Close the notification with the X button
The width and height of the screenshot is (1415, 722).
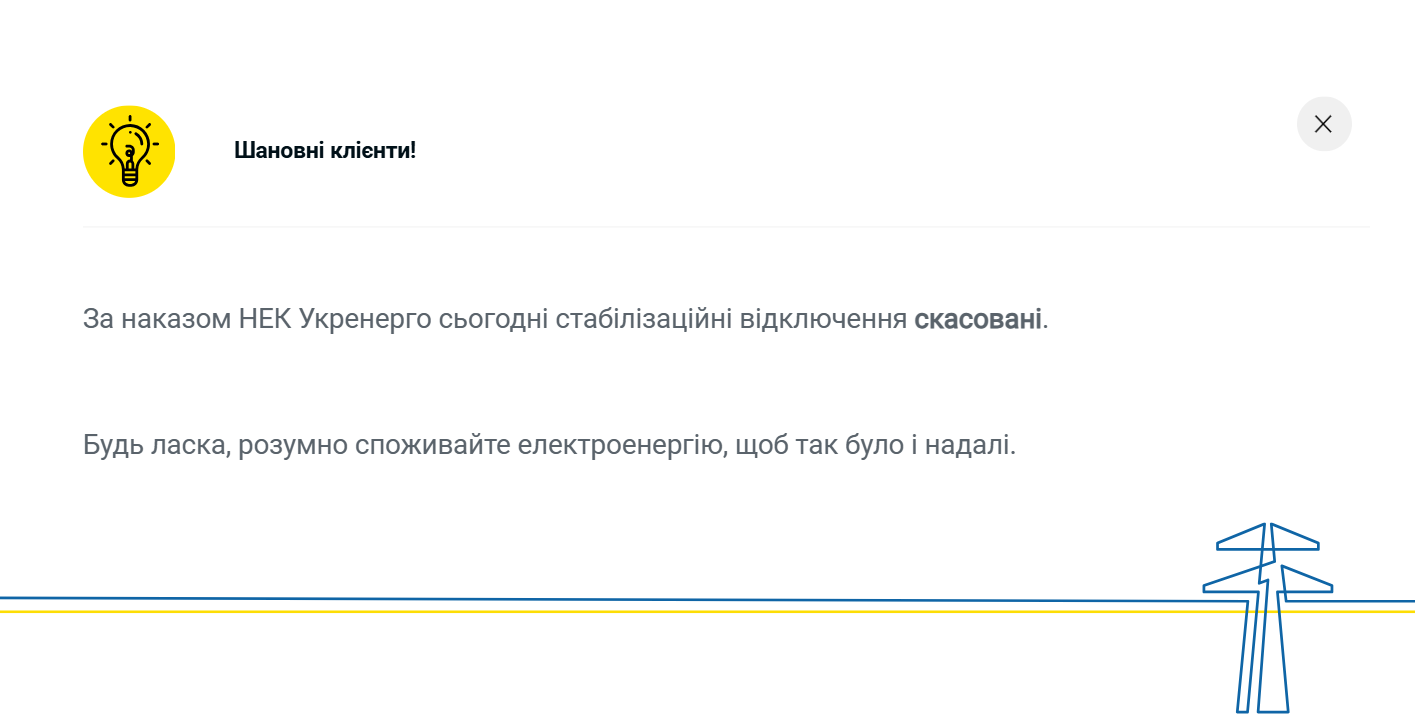[x=1323, y=124]
